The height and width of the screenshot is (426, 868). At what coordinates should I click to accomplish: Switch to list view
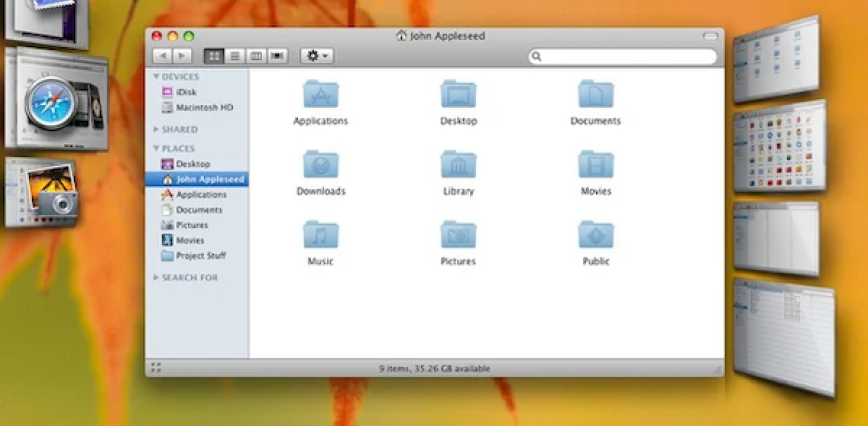click(x=234, y=56)
